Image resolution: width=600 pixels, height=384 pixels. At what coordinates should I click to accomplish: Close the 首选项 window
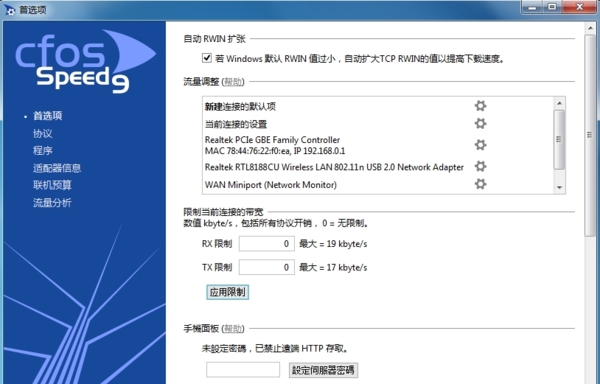coord(579,7)
